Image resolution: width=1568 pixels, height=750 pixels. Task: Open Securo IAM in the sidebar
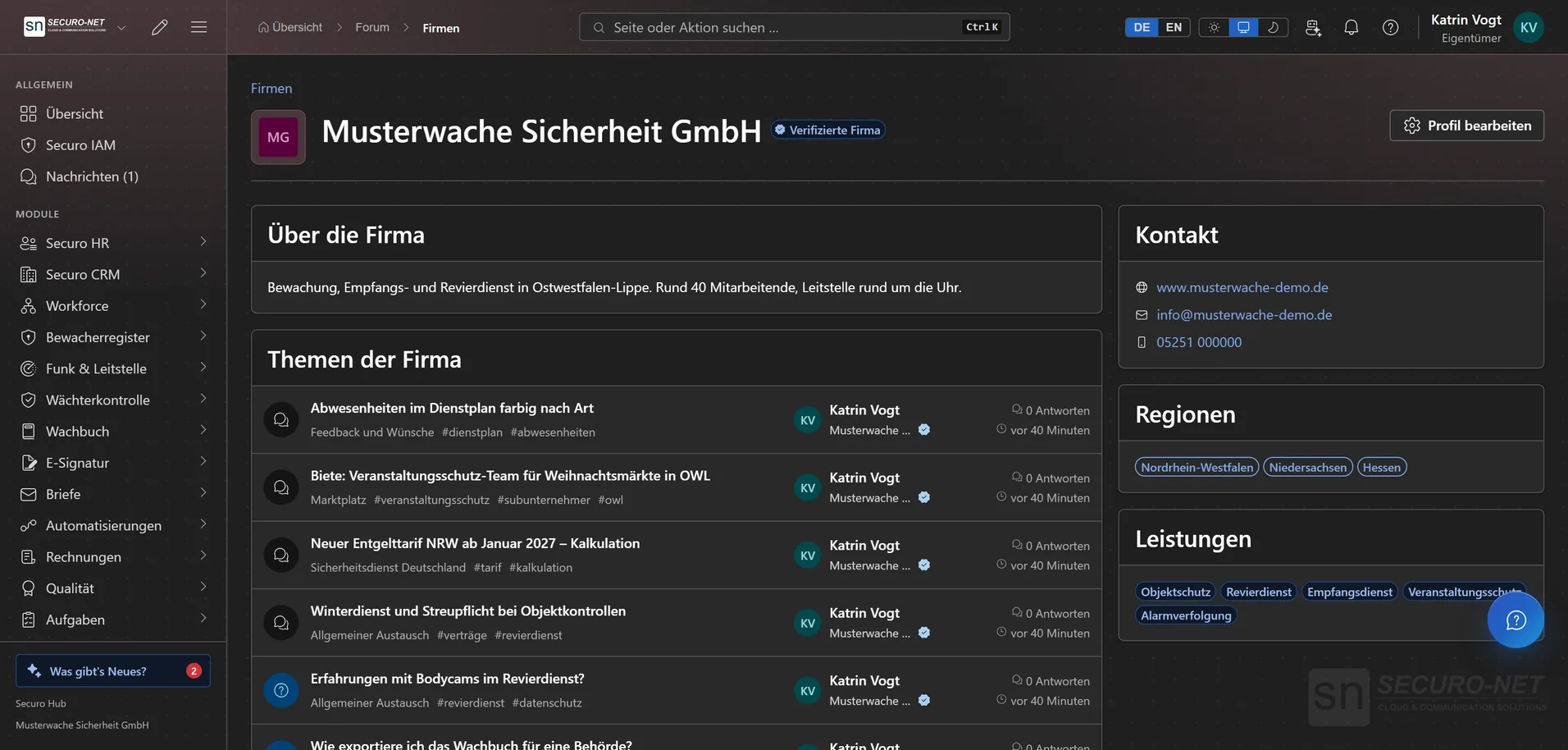pyautogui.click(x=113, y=144)
